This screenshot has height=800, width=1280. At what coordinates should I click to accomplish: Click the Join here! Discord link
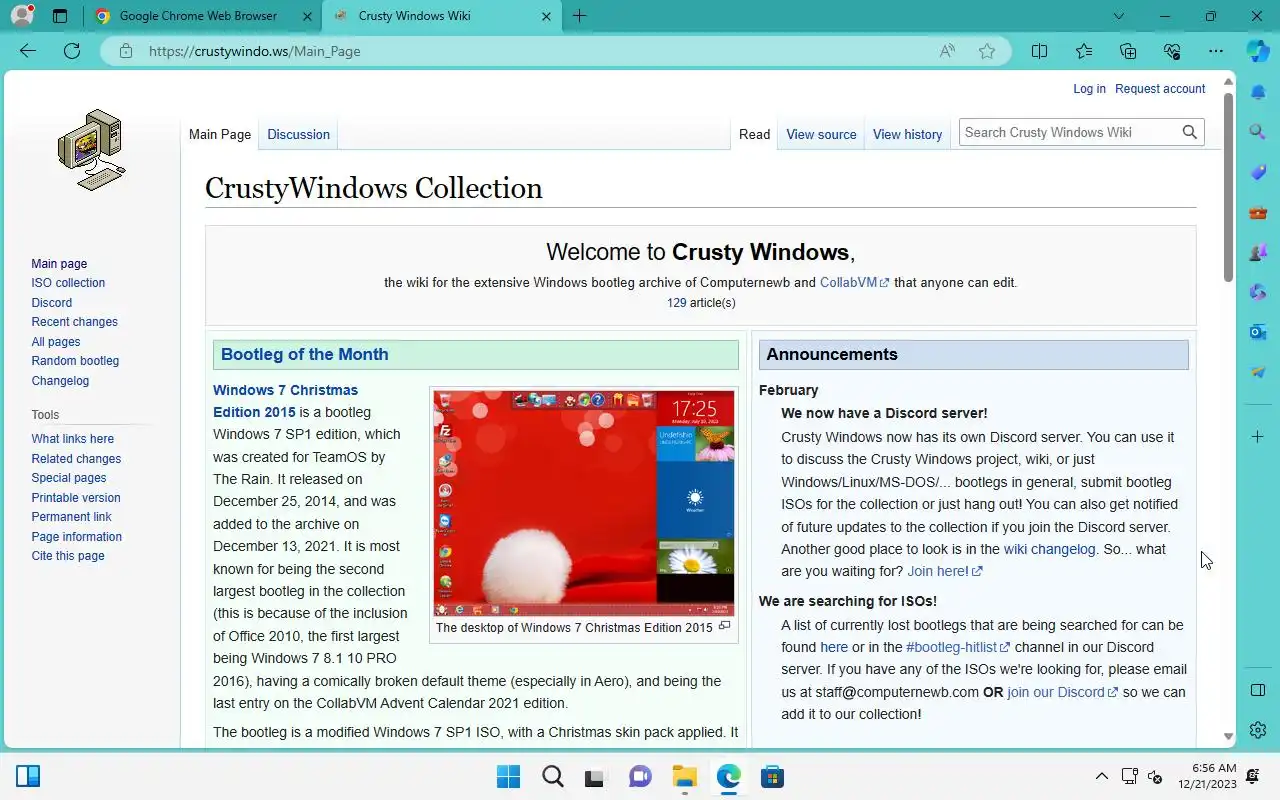(x=944, y=572)
